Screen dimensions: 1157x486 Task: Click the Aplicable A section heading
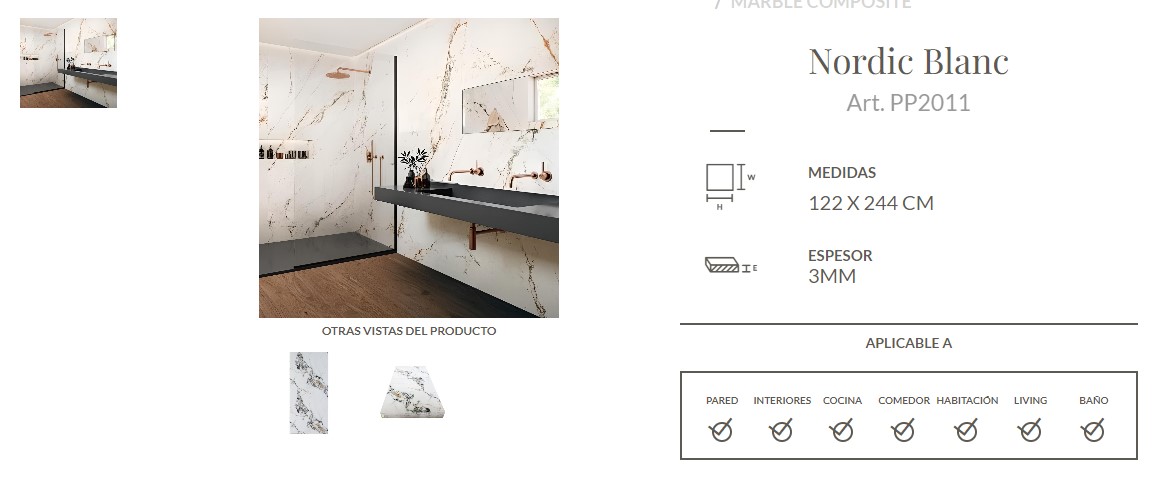(908, 343)
